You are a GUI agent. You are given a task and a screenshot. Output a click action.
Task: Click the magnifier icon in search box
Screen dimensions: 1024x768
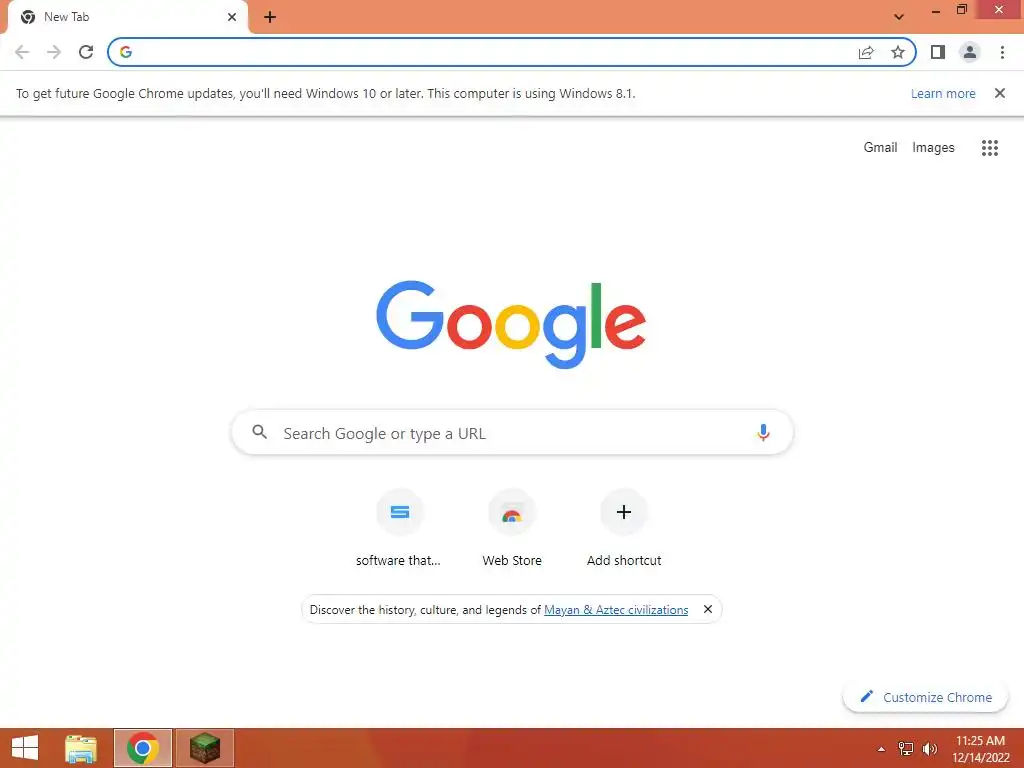(x=260, y=432)
